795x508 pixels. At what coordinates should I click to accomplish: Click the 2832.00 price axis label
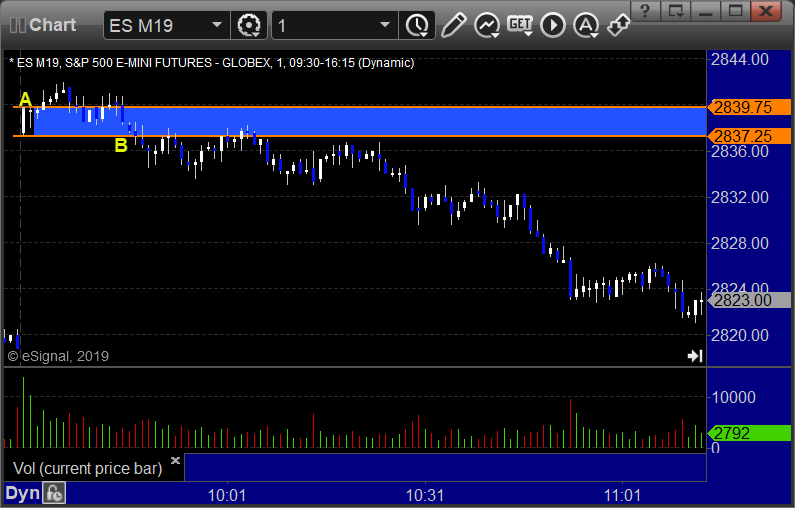point(740,197)
